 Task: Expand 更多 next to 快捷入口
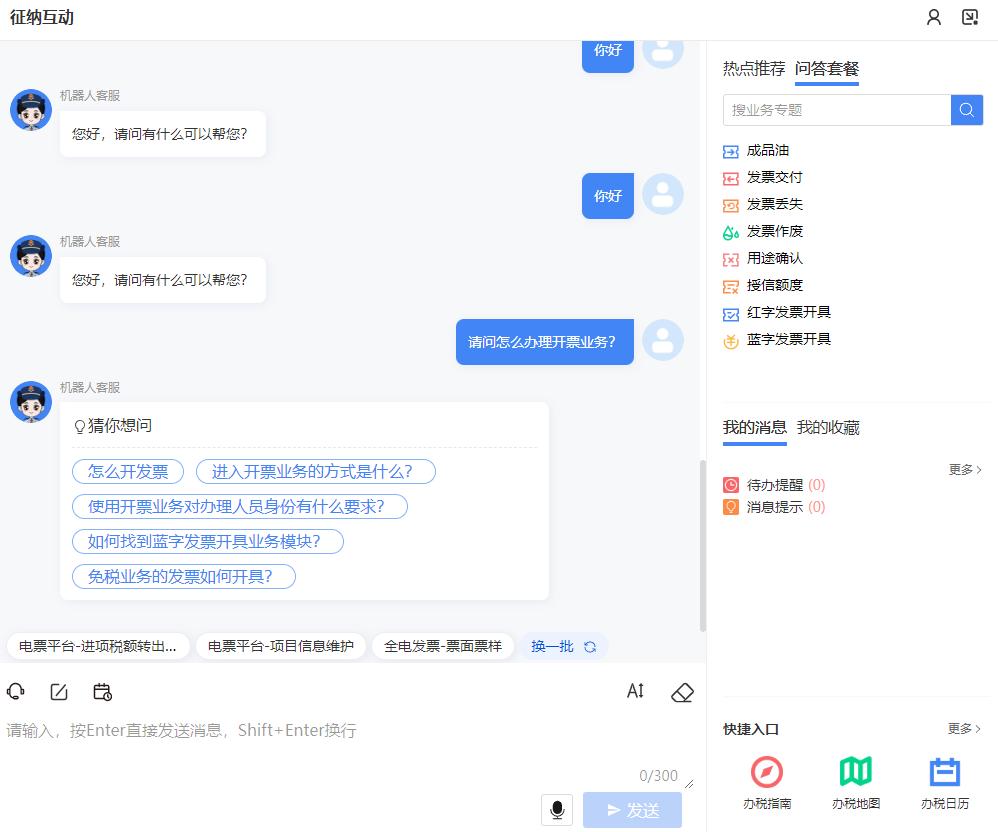pos(963,729)
